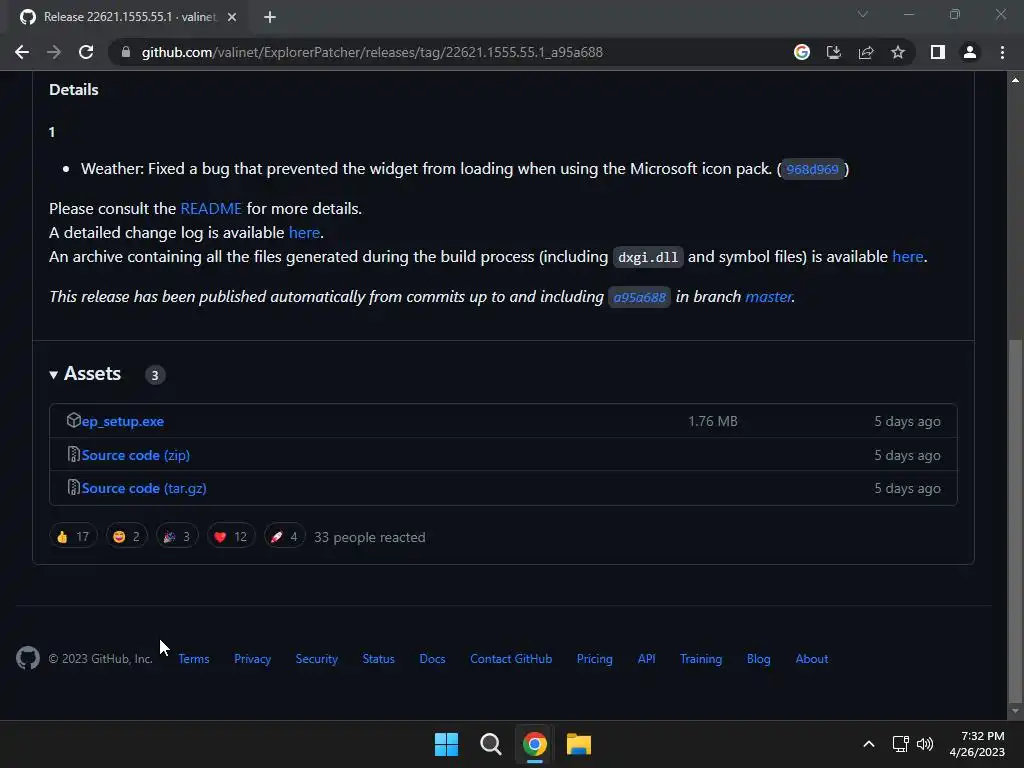Open the Security footer link
The image size is (1024, 768).
(317, 659)
